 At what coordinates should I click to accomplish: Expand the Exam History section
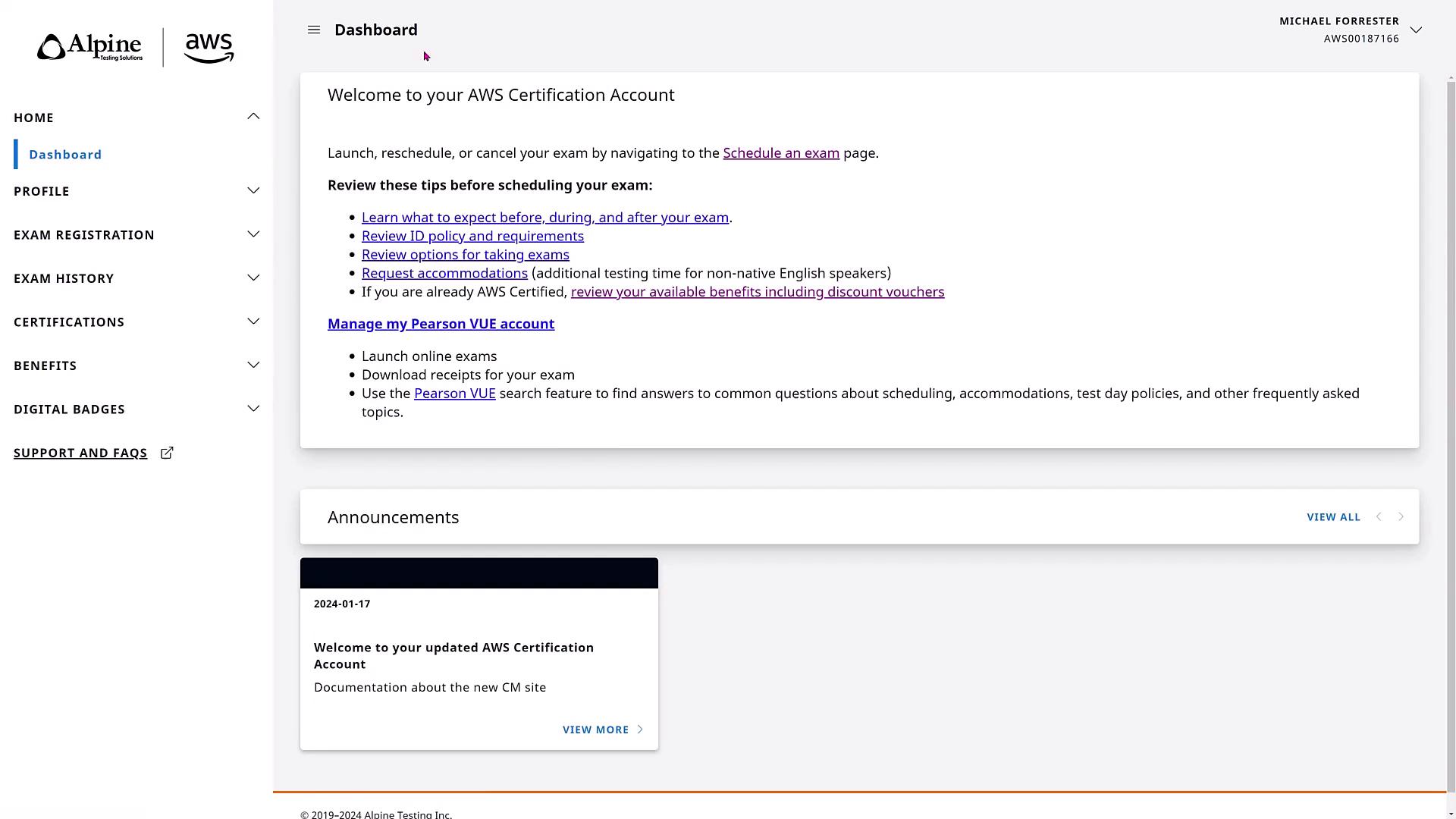(253, 278)
